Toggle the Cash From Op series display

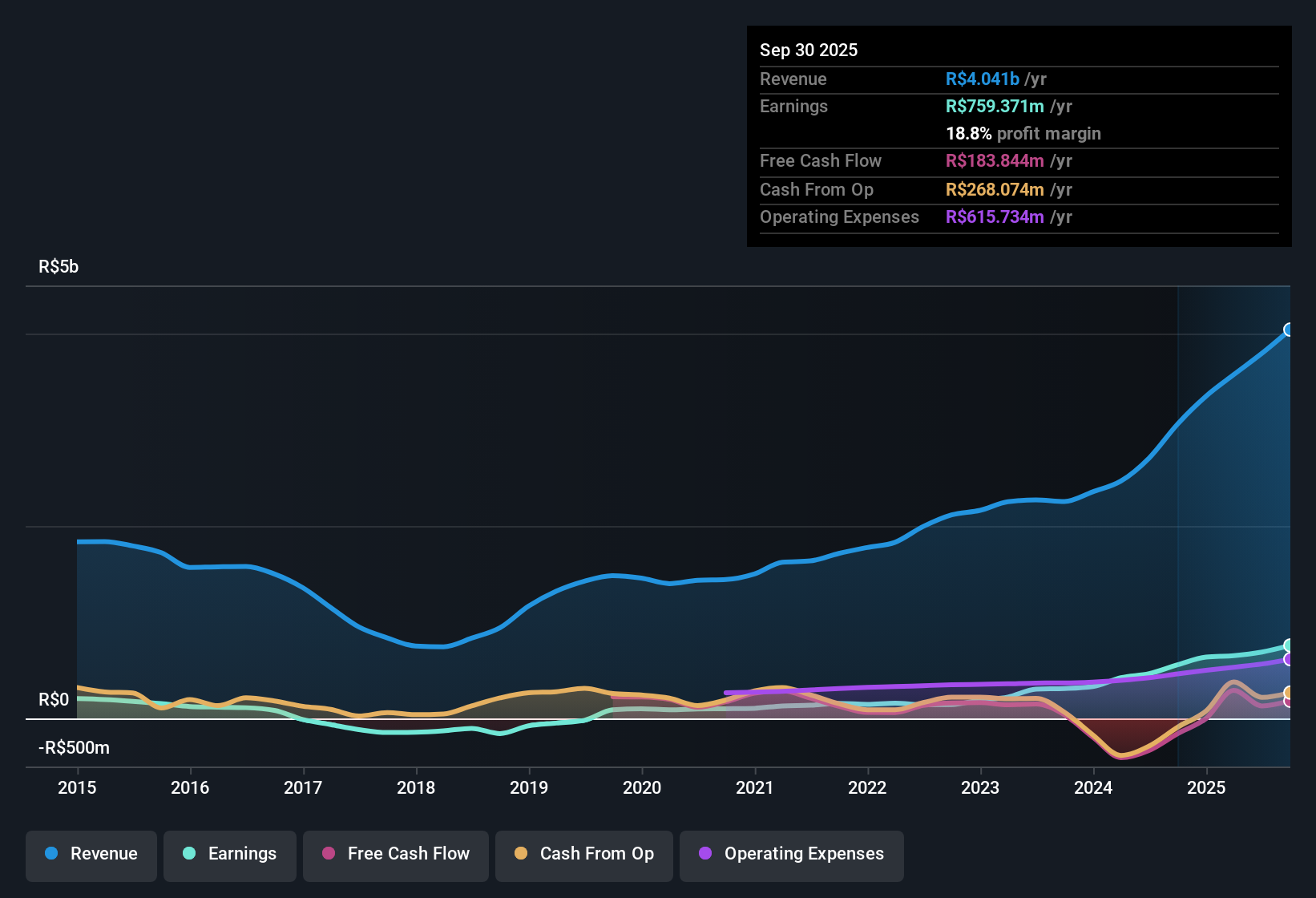point(583,854)
